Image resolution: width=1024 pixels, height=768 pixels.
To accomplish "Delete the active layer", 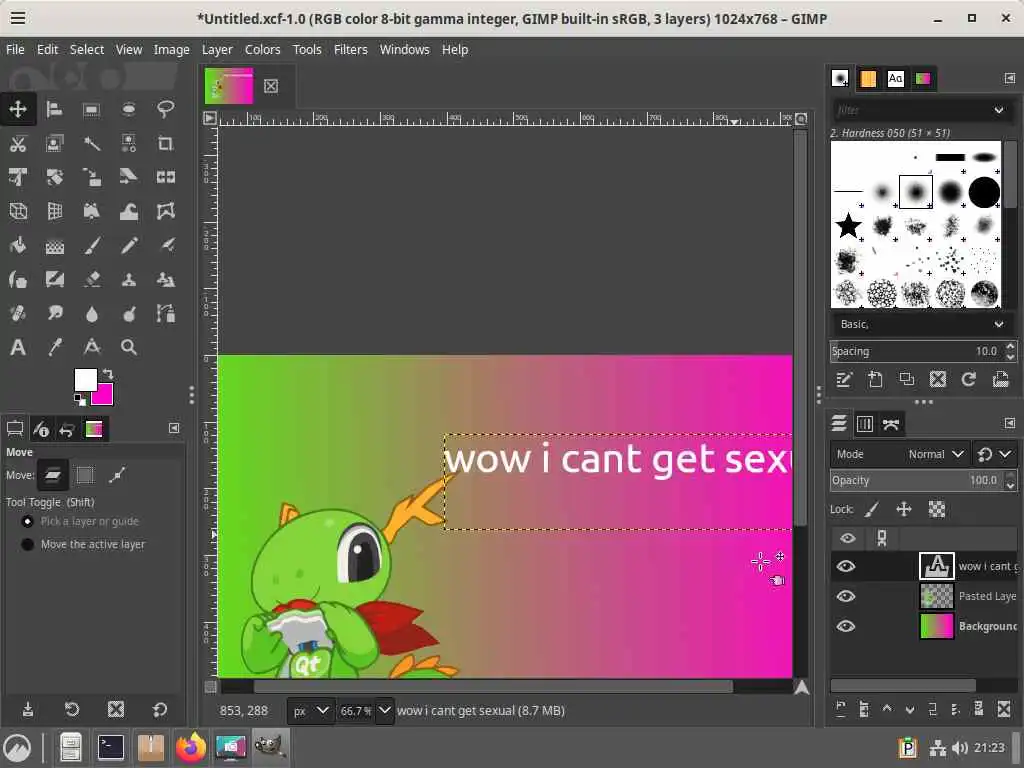I will tap(1004, 709).
